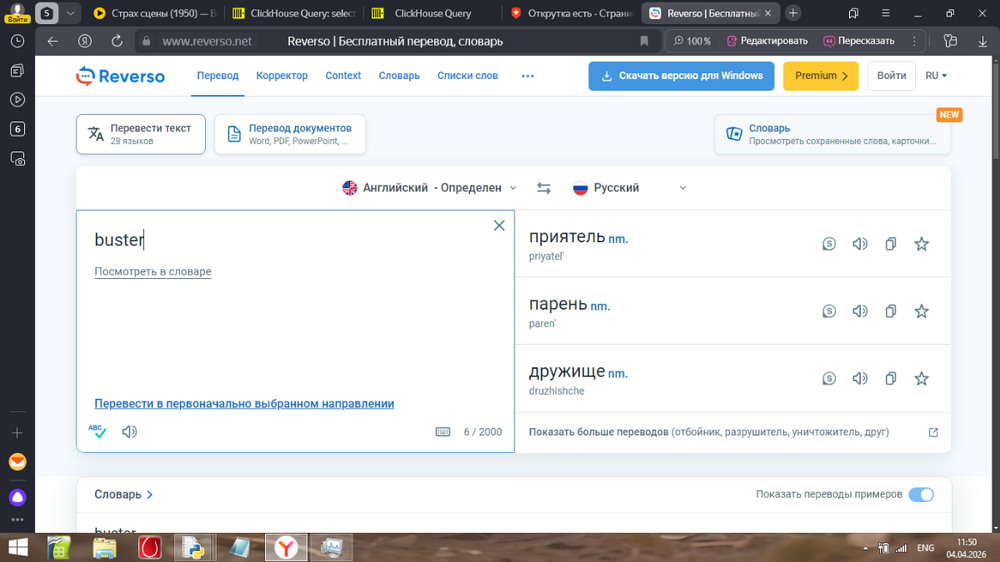Click 'Скачать версию для Windows' button
The height and width of the screenshot is (562, 1000).
click(x=681, y=76)
